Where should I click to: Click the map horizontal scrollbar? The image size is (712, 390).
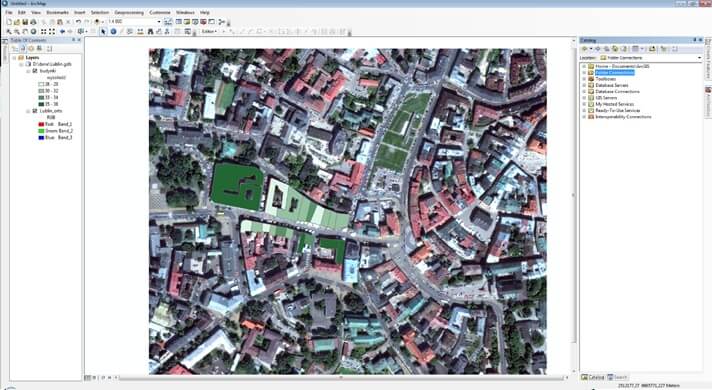[x=341, y=377]
